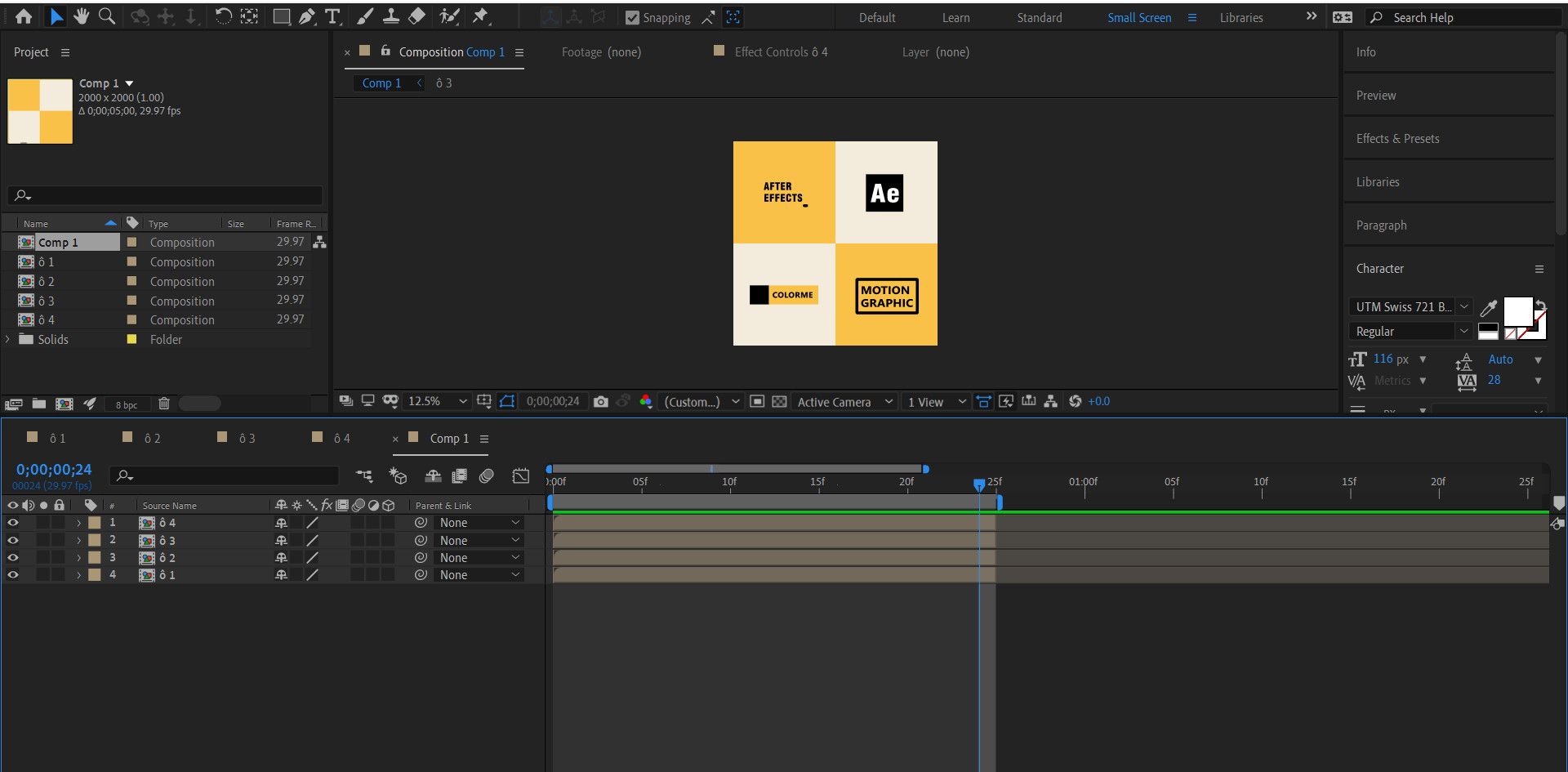Expand the Solids folder
The image size is (1568, 772).
[8, 339]
